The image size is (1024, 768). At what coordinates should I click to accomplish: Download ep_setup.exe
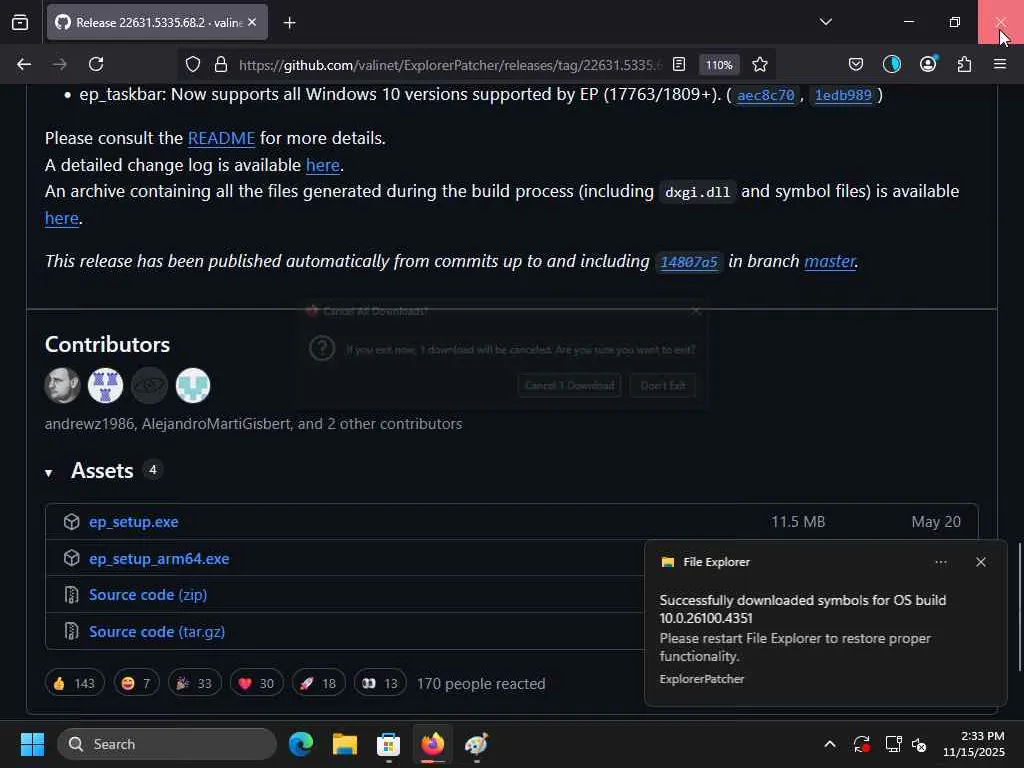(133, 522)
